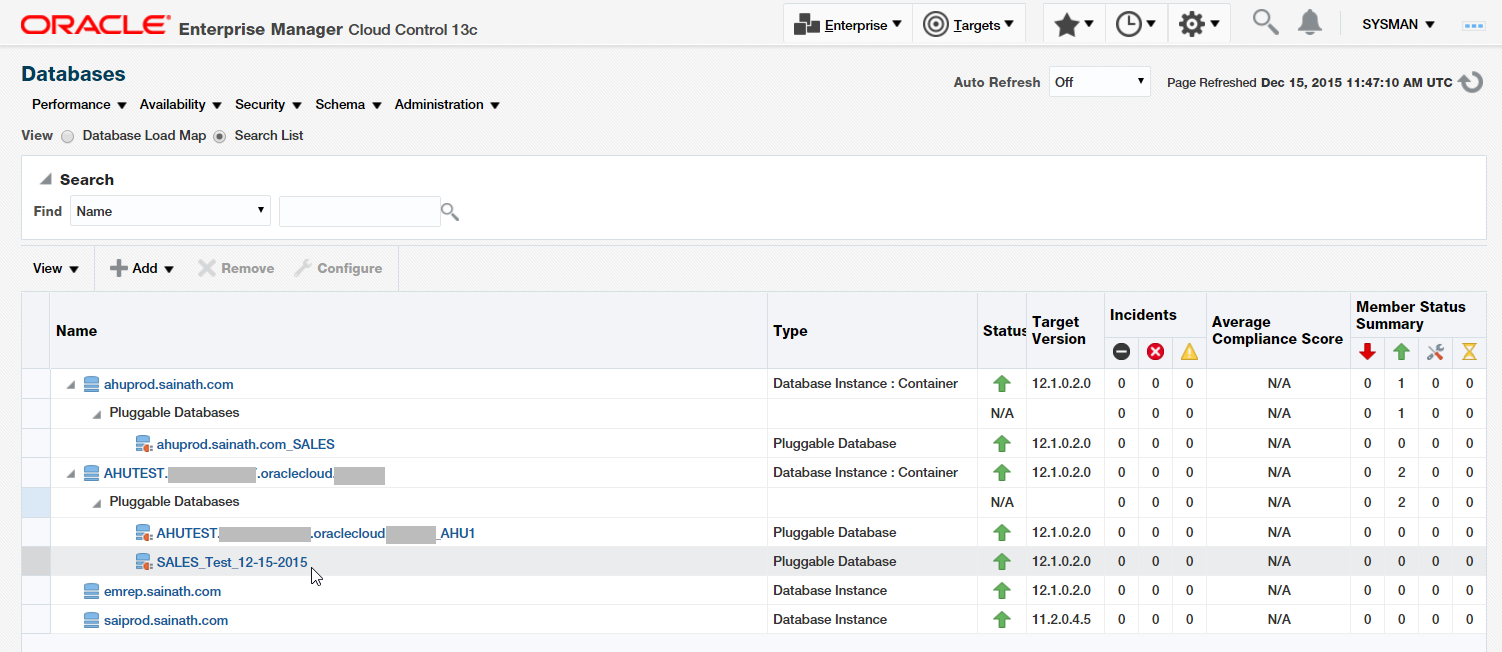Open the ahuprod.sainath.com_SALES link
The height and width of the screenshot is (652, 1502).
click(x=246, y=444)
